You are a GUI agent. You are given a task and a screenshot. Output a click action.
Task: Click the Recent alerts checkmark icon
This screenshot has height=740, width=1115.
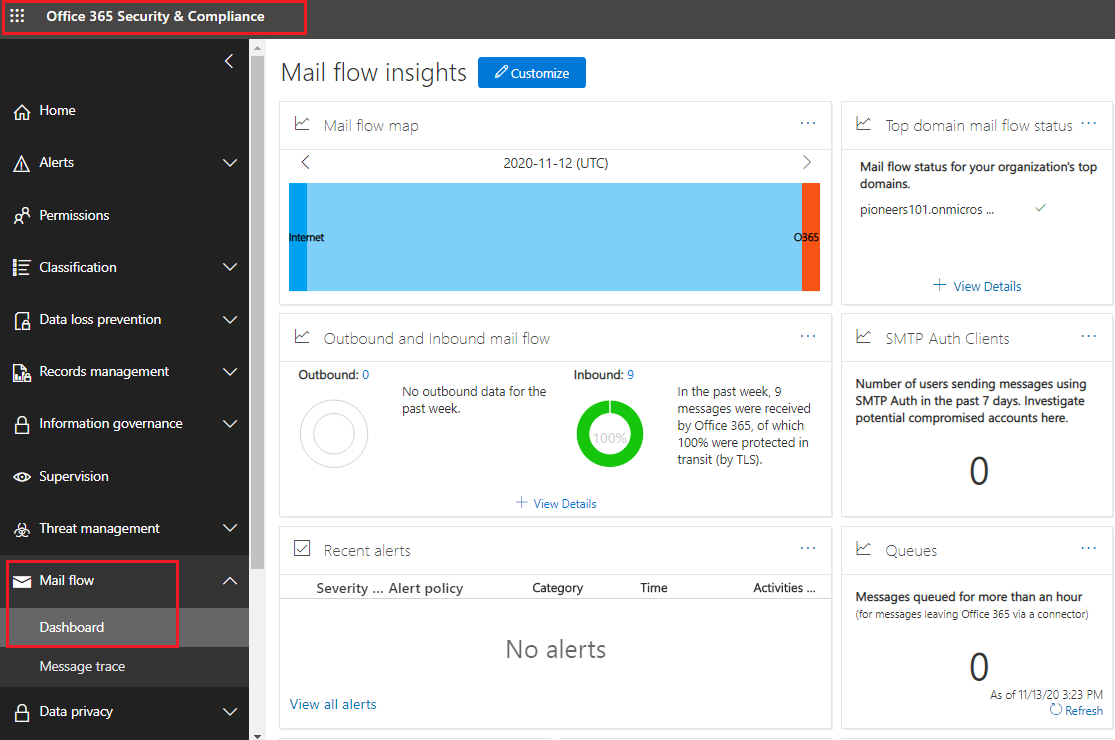tap(302, 548)
